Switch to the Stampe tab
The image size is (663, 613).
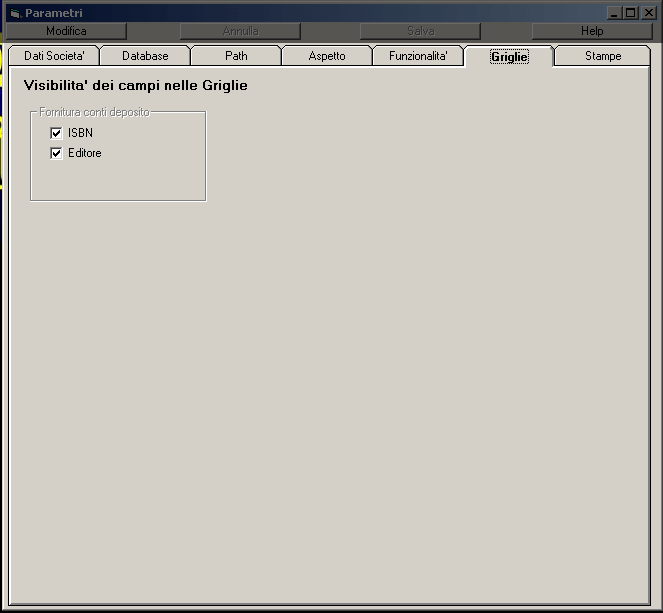(x=603, y=56)
